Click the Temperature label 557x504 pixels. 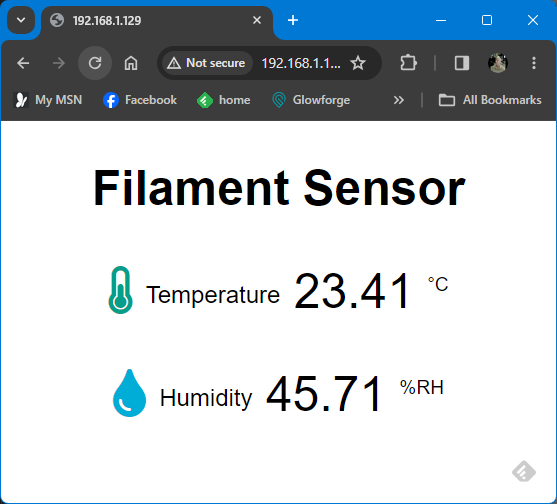pyautogui.click(x=213, y=295)
